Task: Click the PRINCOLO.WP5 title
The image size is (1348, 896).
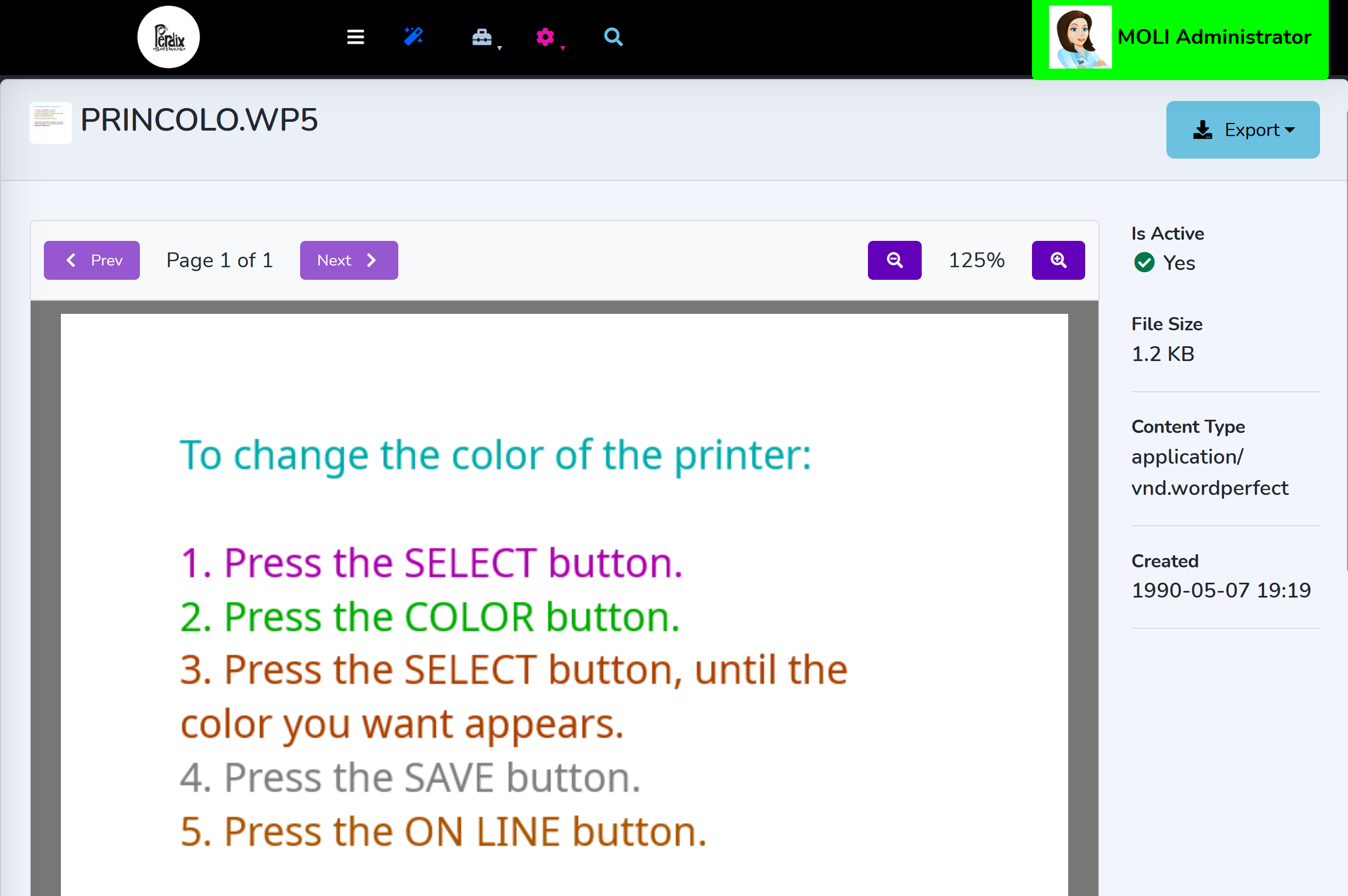Action: (x=199, y=120)
